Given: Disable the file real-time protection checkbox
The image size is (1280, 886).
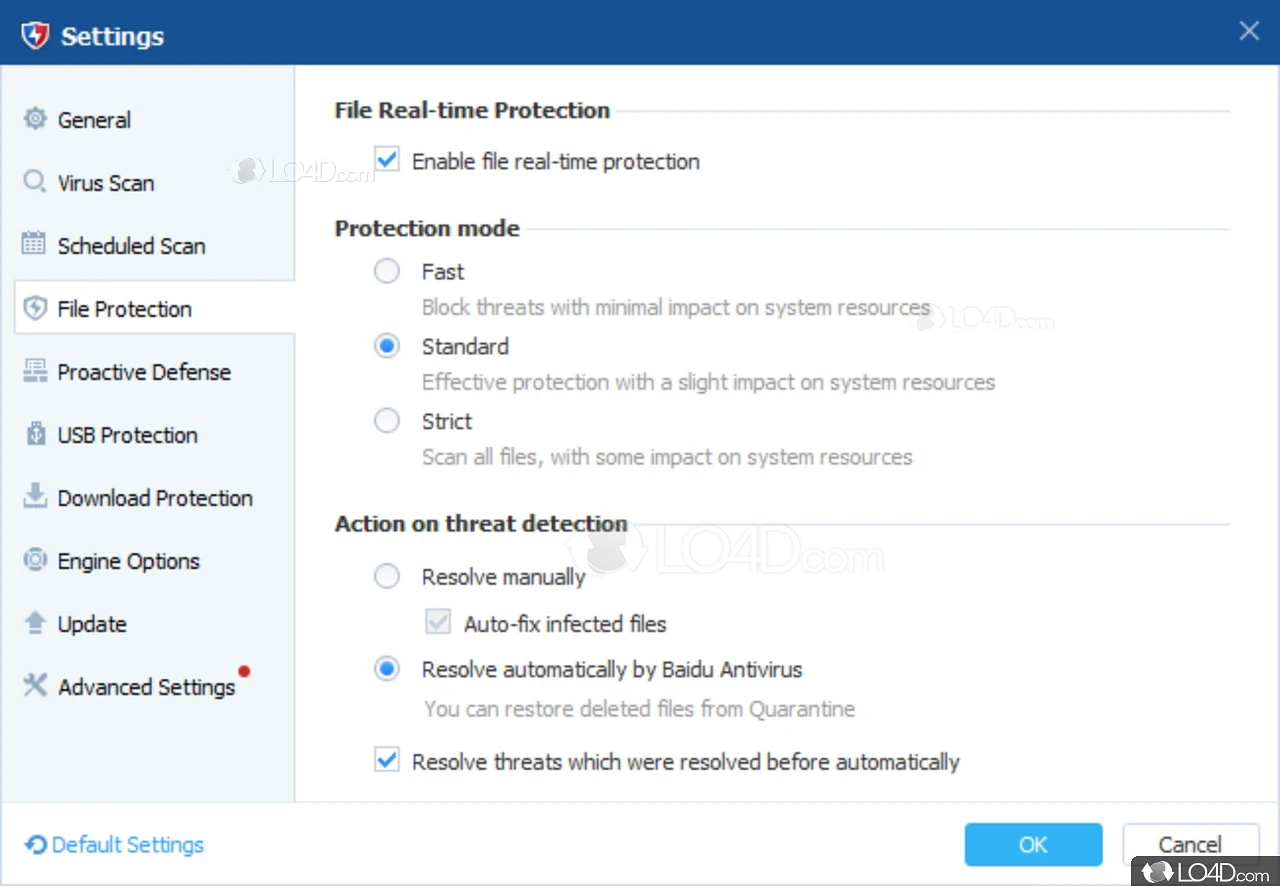Looking at the screenshot, I should (x=387, y=160).
